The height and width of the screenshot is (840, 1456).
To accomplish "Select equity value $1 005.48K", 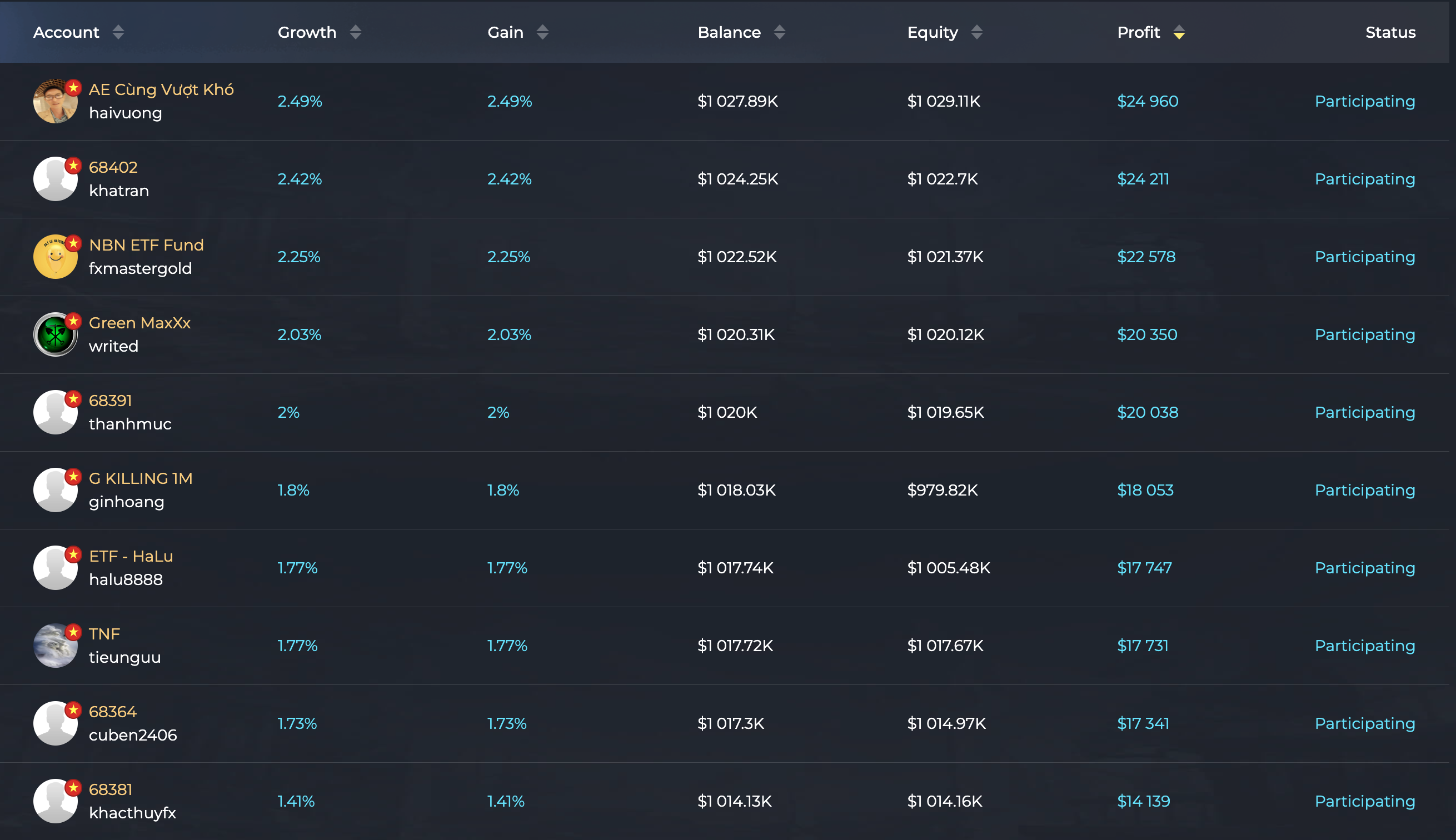I will pos(949,568).
